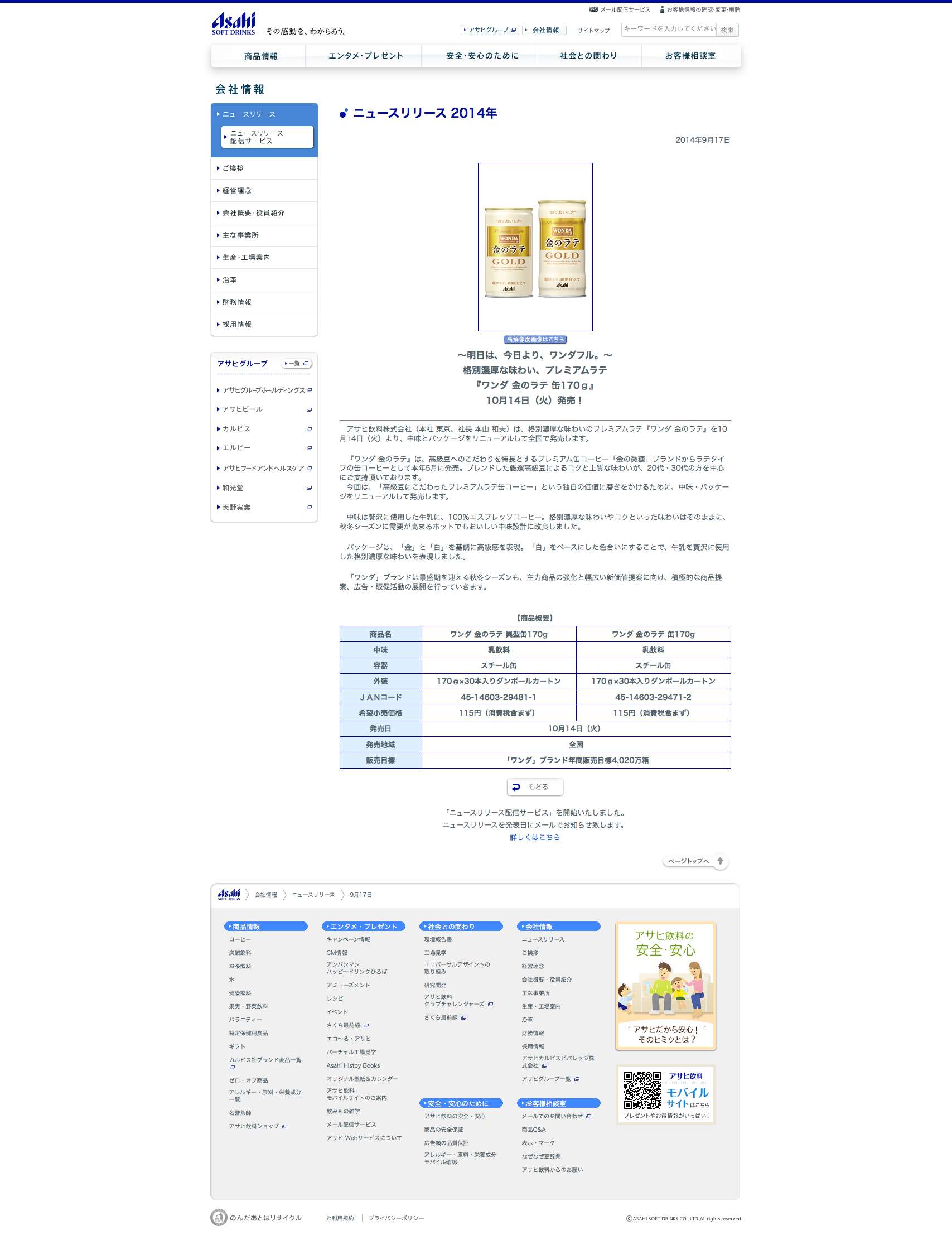
Task: Open キャンペーン情報 link in footer
Action: coord(348,940)
